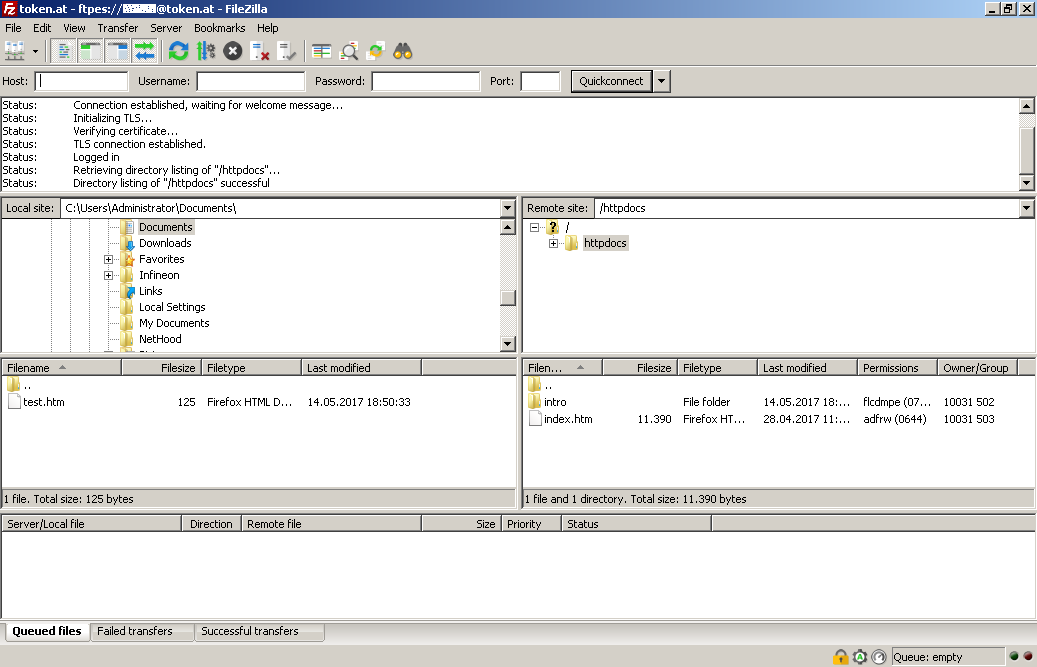The width and height of the screenshot is (1037, 667).
Task: Cancel current operation with the X icon
Action: [232, 50]
